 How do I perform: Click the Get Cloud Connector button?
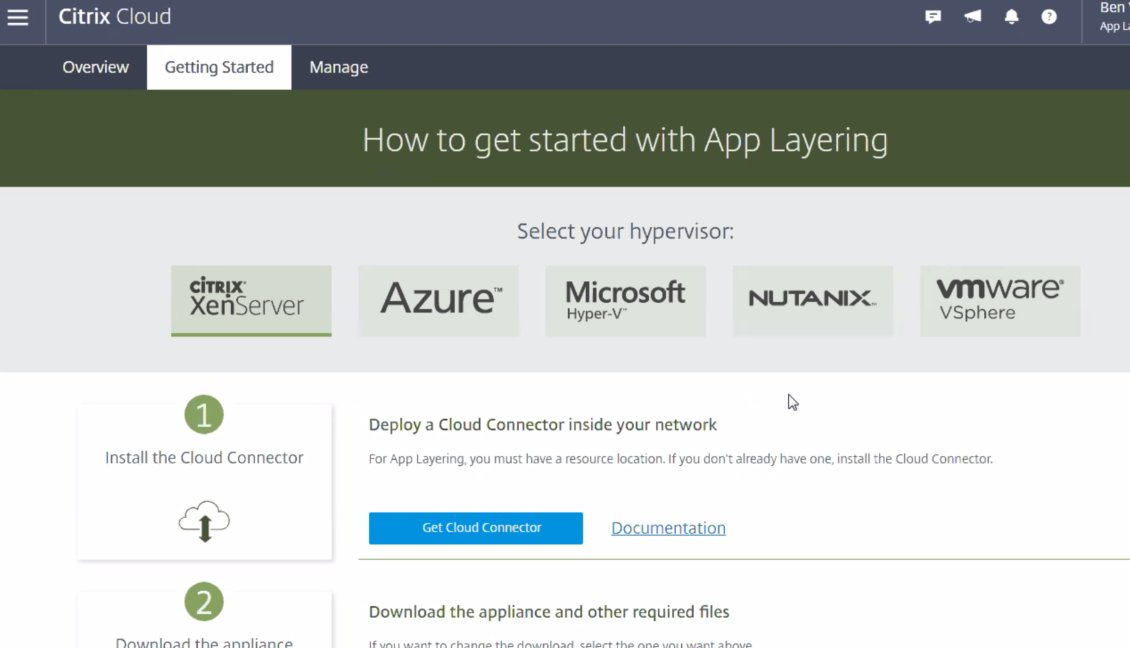(x=476, y=528)
